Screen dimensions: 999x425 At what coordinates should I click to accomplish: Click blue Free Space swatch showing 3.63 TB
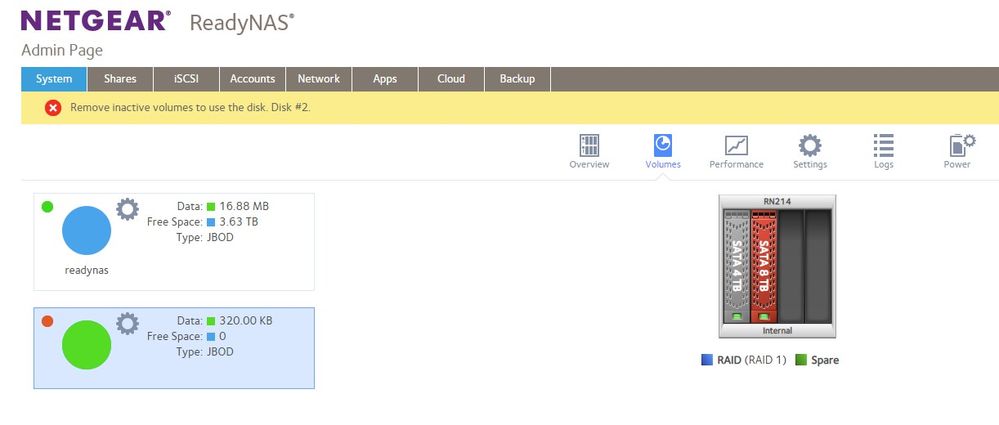click(x=211, y=222)
